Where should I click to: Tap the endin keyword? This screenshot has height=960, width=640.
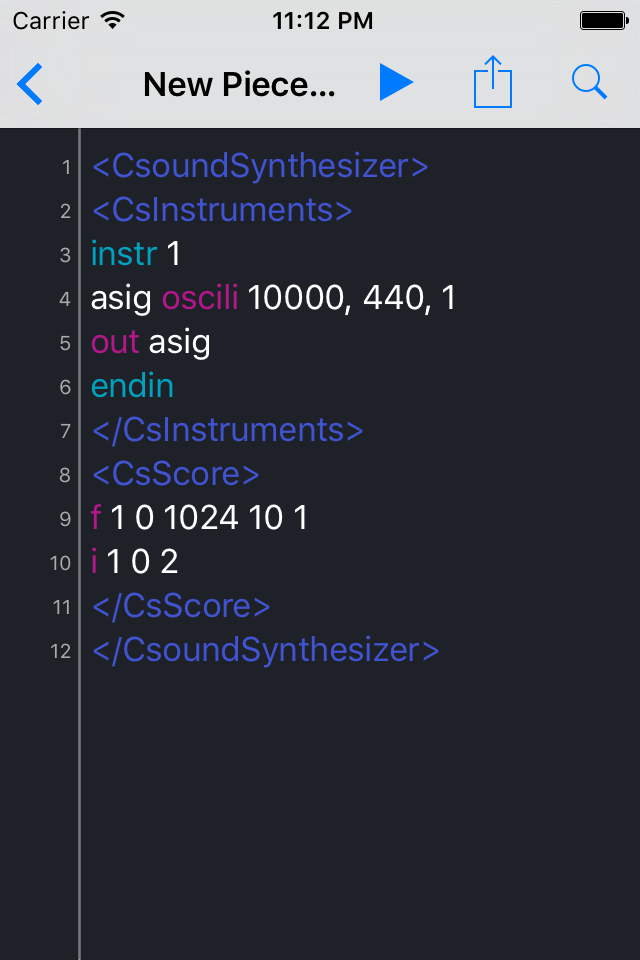[x=132, y=386]
